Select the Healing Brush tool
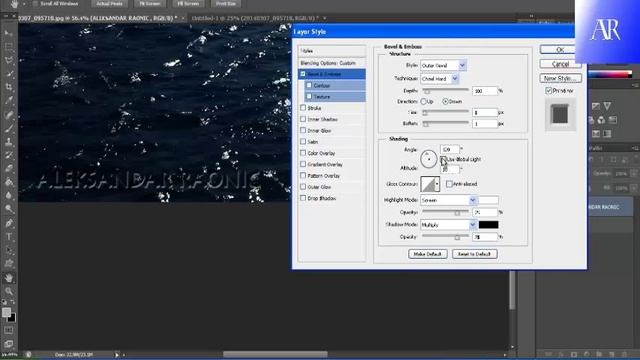The image size is (640, 360). (9, 115)
